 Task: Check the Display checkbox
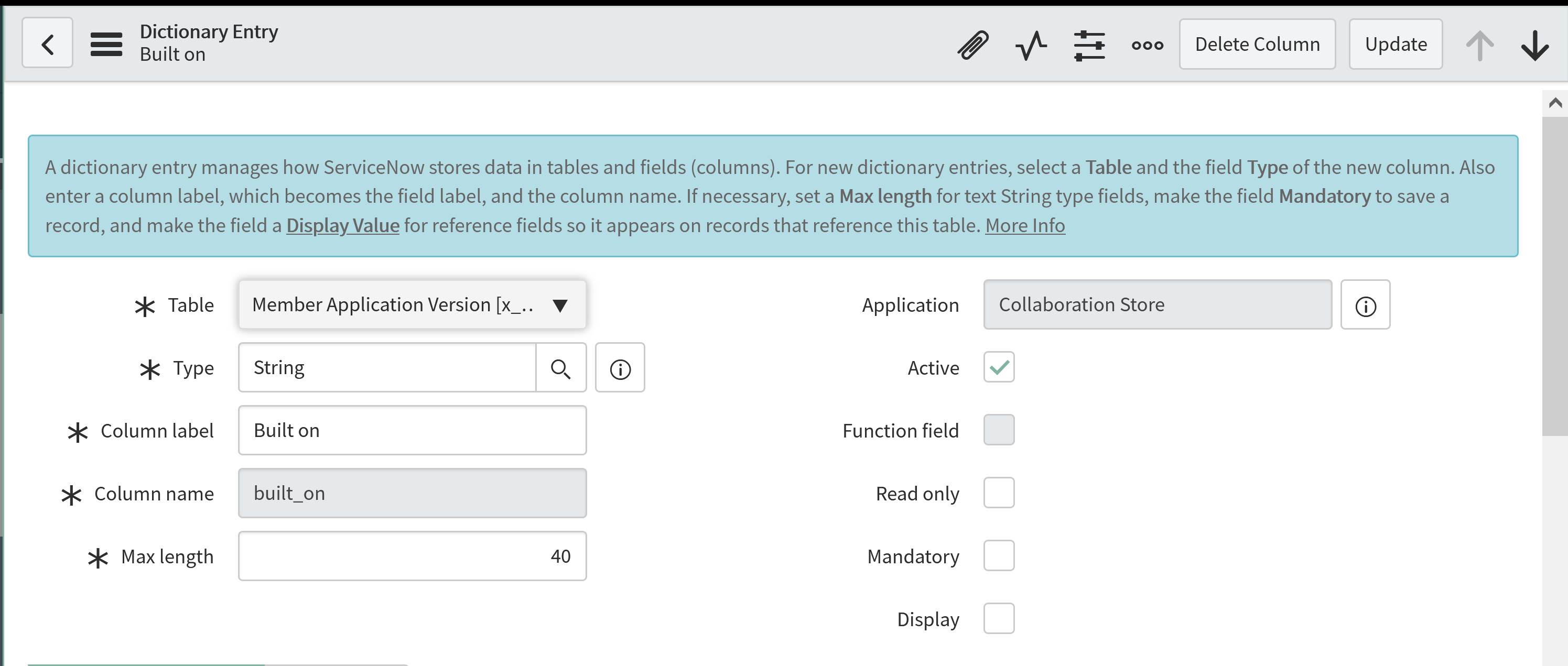coord(998,618)
